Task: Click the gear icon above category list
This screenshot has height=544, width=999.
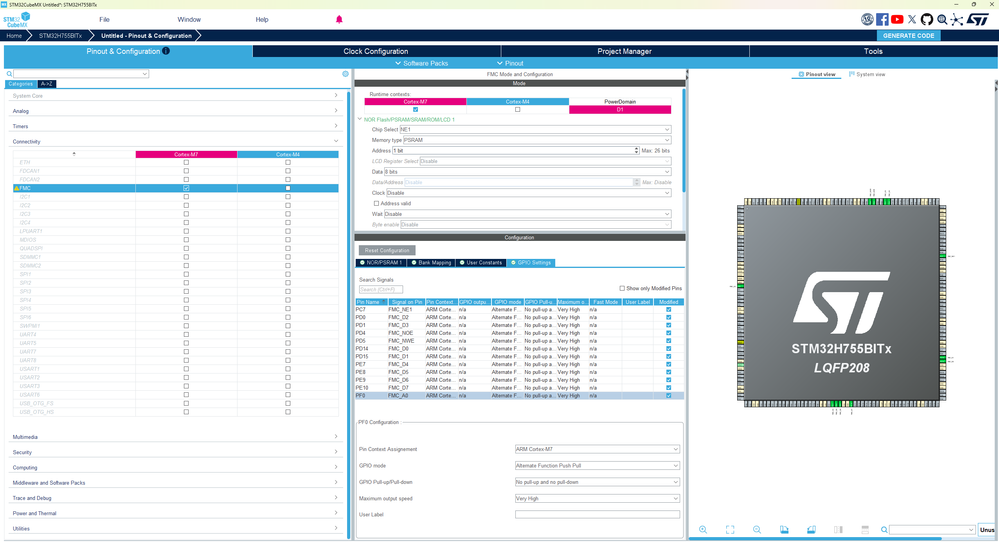Action: (x=345, y=74)
